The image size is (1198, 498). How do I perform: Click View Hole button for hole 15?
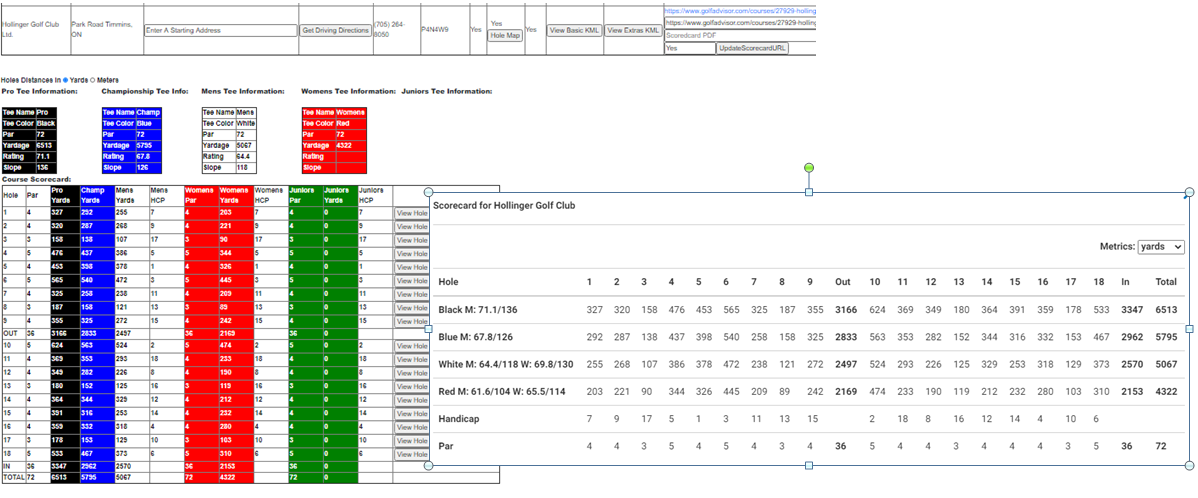coord(411,414)
